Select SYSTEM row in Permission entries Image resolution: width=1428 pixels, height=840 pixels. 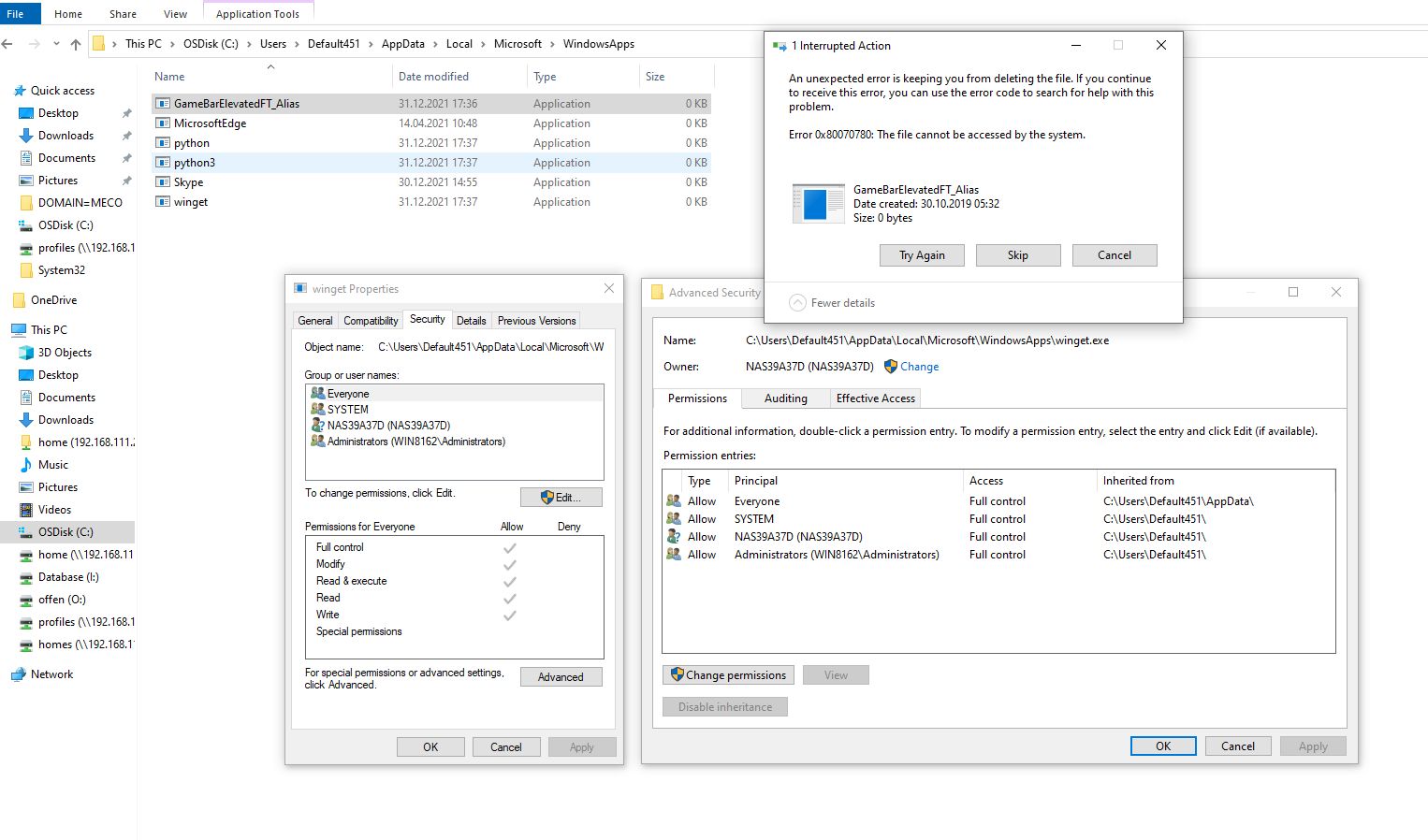click(998, 519)
